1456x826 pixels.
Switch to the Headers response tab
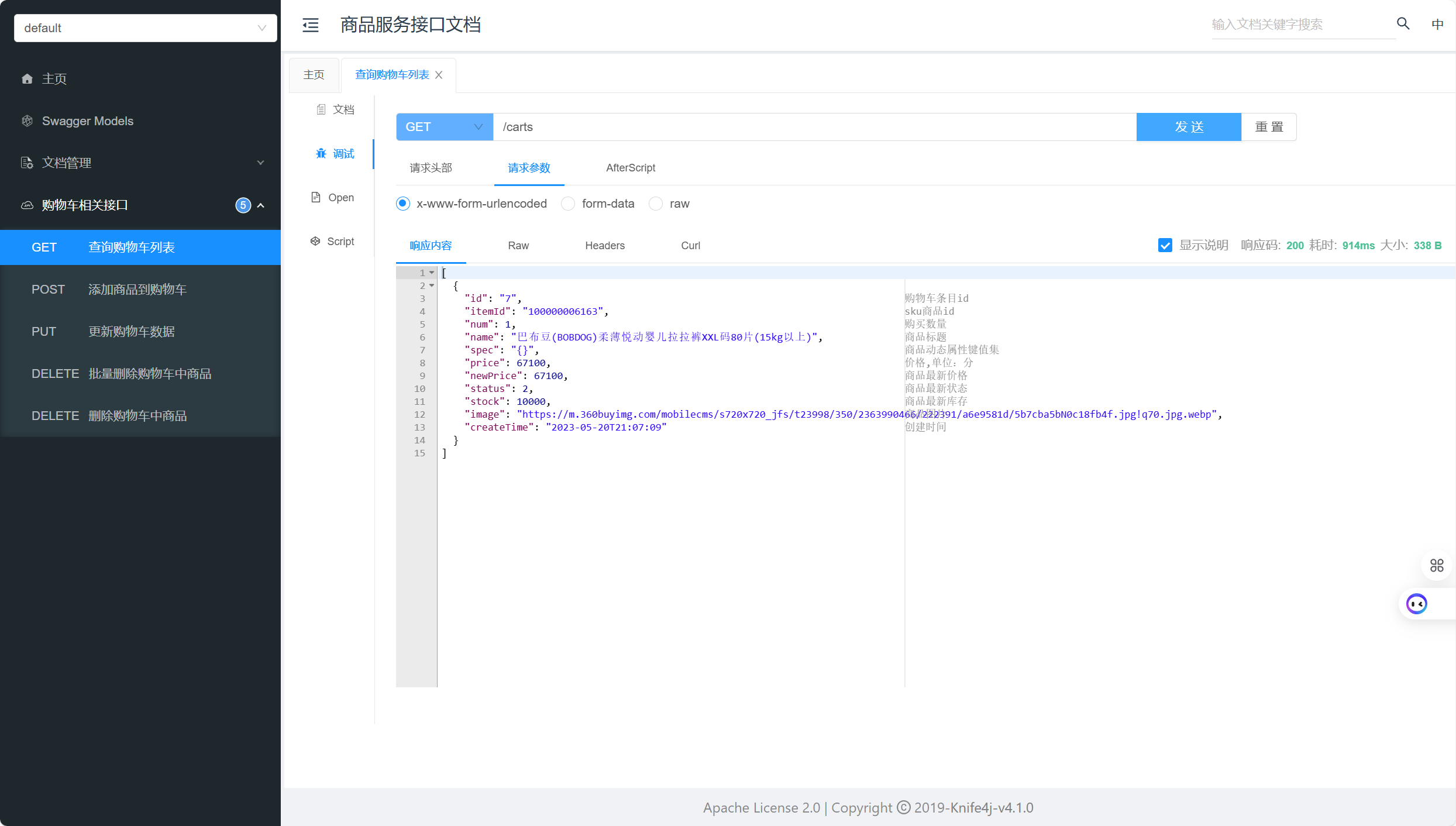click(605, 246)
